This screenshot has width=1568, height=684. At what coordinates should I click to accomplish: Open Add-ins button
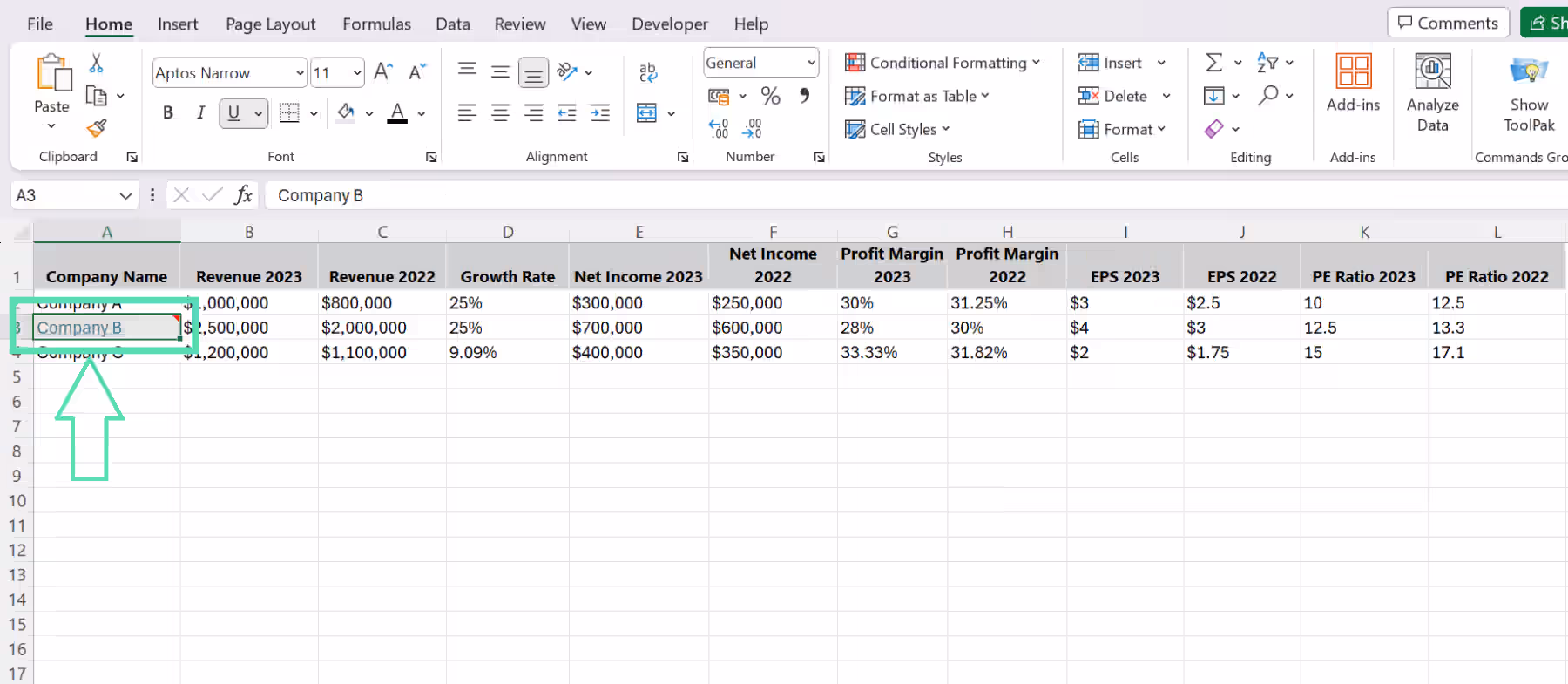click(1353, 84)
